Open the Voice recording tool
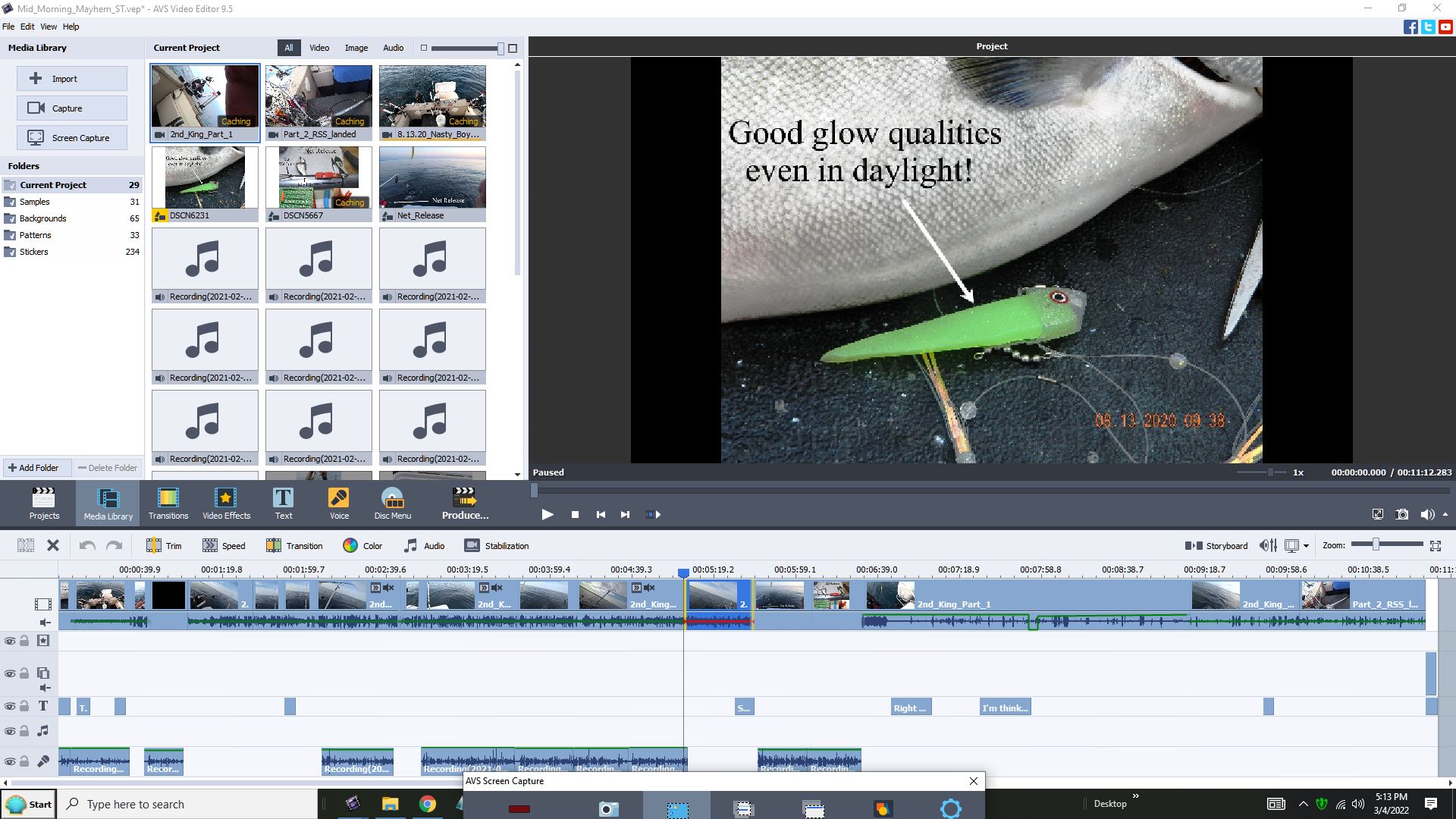The height and width of the screenshot is (819, 1456). pyautogui.click(x=339, y=504)
